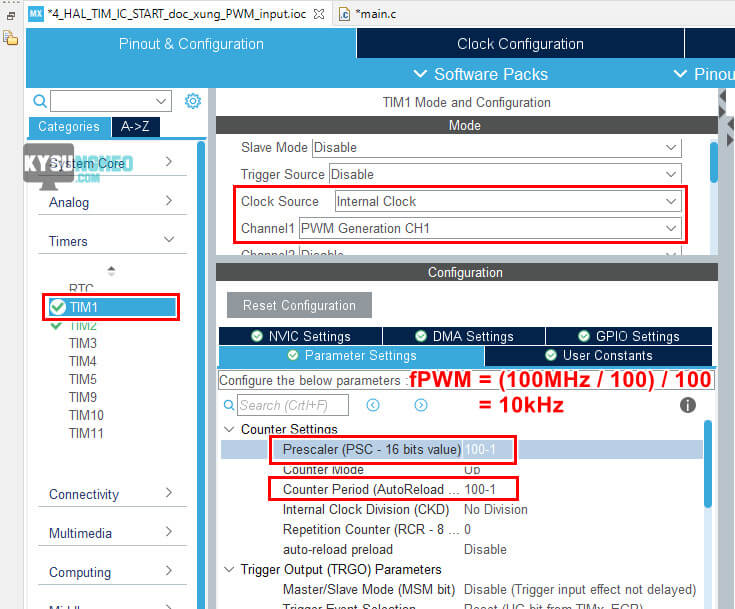This screenshot has height=609, width=735.
Task: Open the Clock Source dropdown
Action: (507, 201)
